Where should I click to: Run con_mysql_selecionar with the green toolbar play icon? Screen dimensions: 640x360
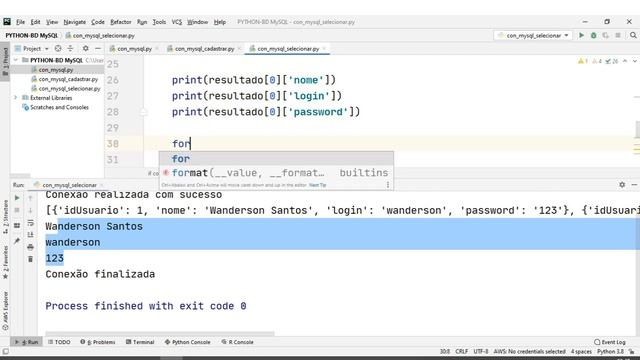click(x=581, y=36)
